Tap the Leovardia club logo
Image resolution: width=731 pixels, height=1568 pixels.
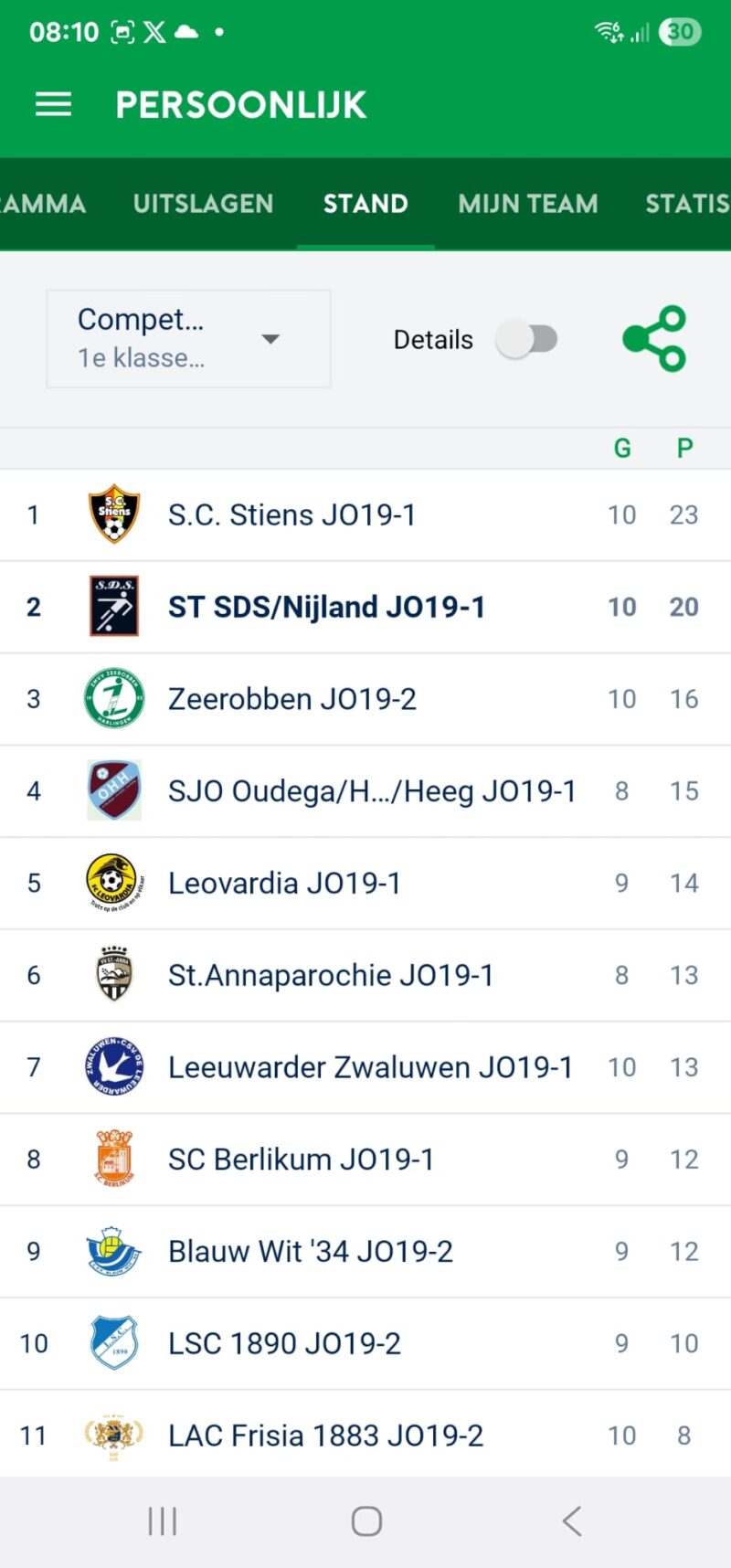tap(114, 883)
